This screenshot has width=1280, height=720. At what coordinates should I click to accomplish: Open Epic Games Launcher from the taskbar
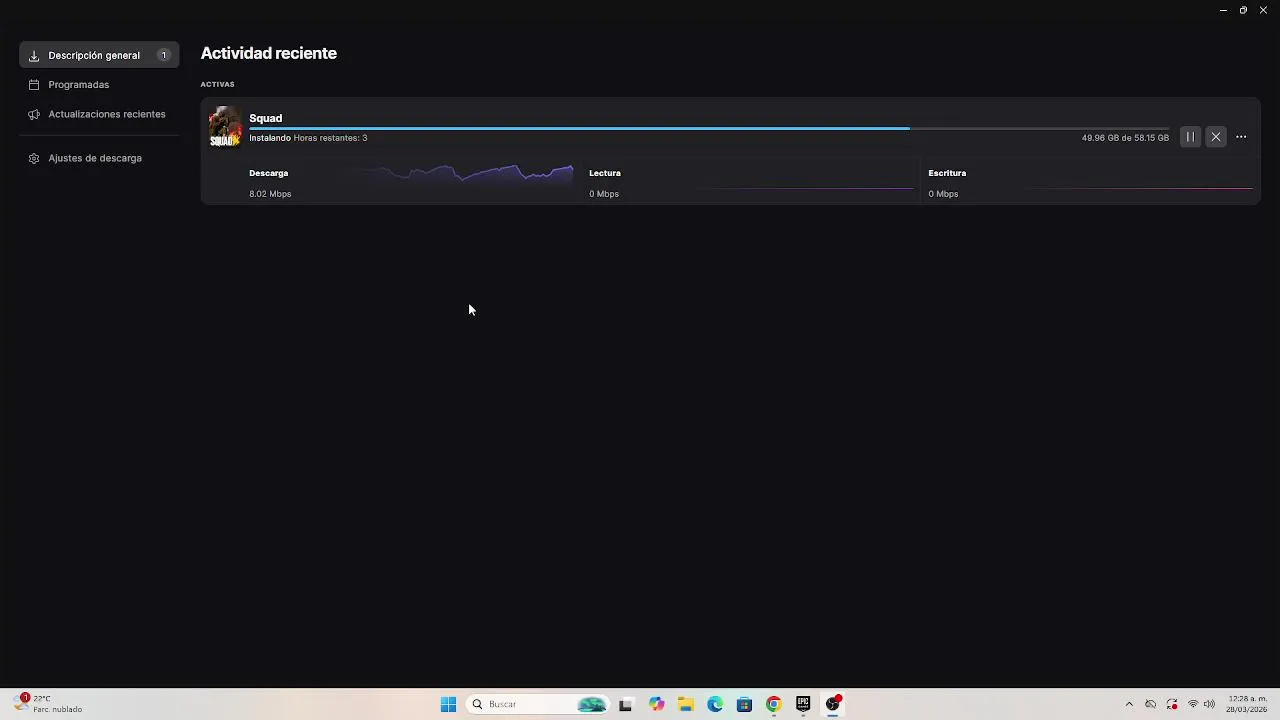803,704
